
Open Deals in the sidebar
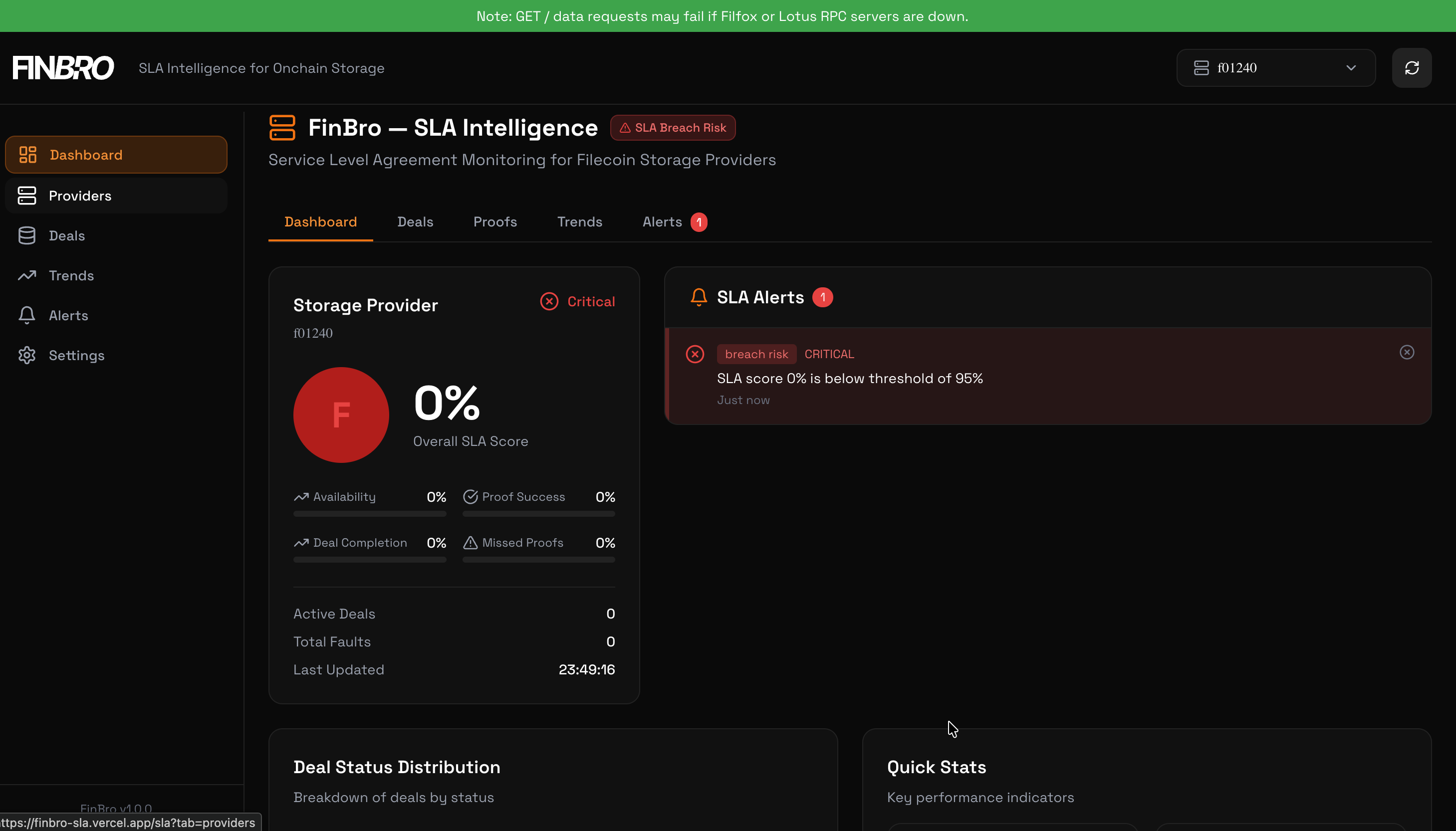116,236
